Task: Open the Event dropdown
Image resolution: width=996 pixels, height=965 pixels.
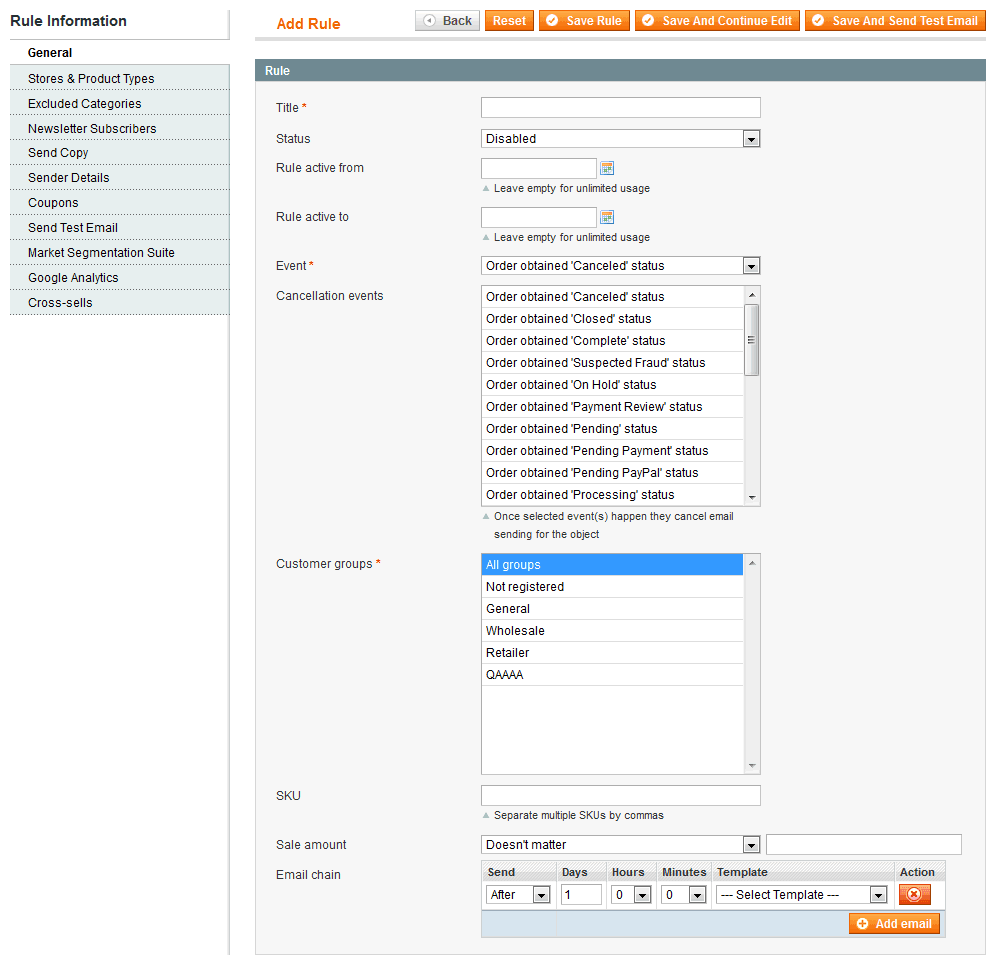Action: tap(621, 266)
